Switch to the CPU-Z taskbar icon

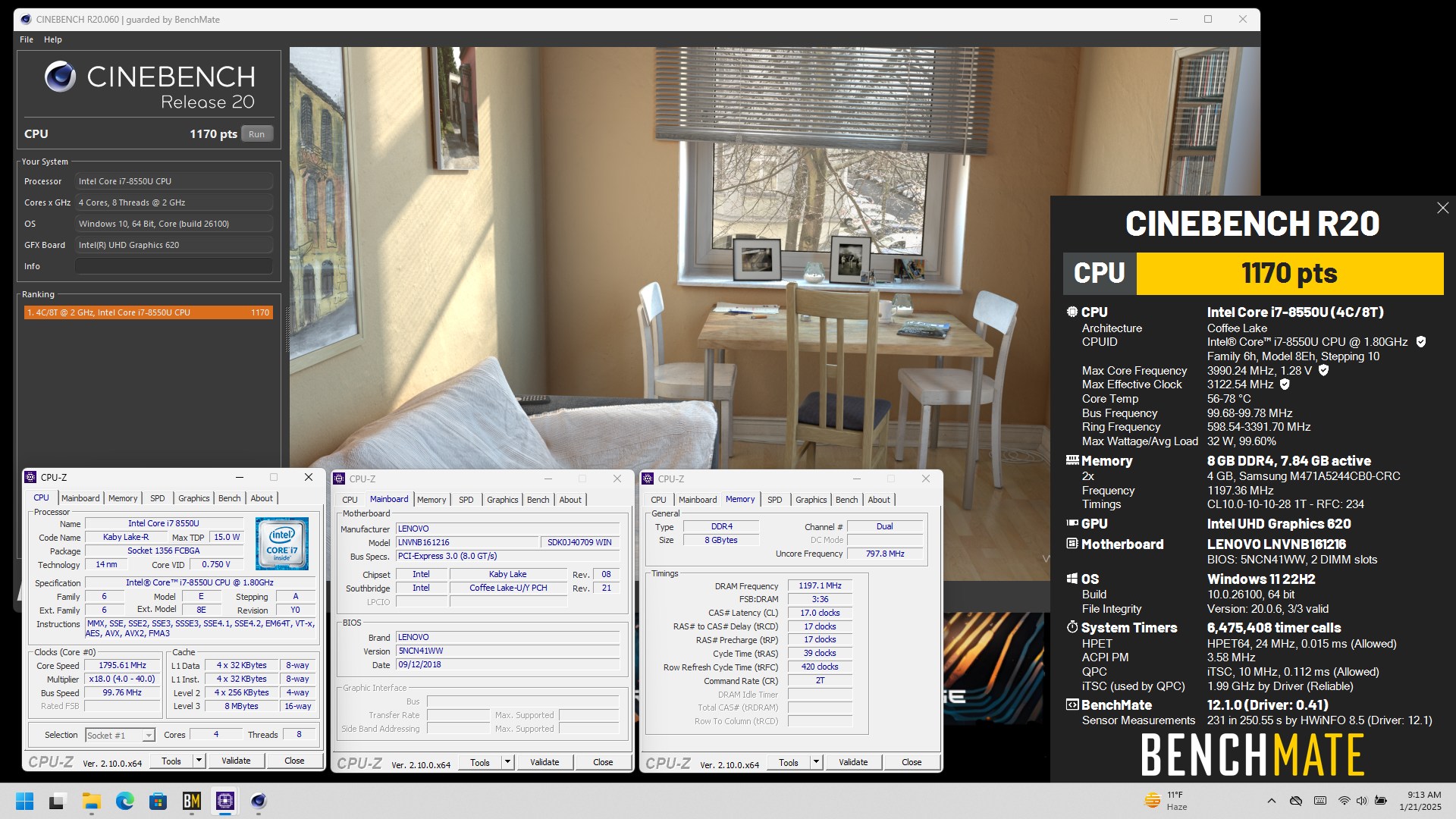click(225, 801)
